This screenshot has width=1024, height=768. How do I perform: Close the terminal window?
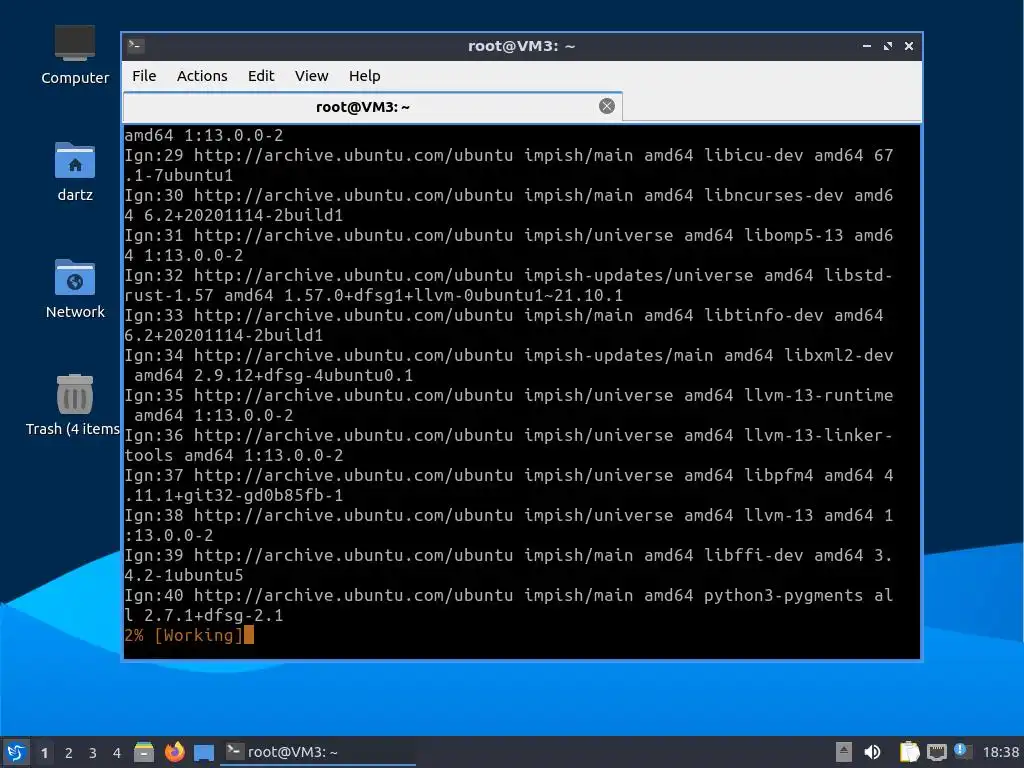tap(908, 46)
